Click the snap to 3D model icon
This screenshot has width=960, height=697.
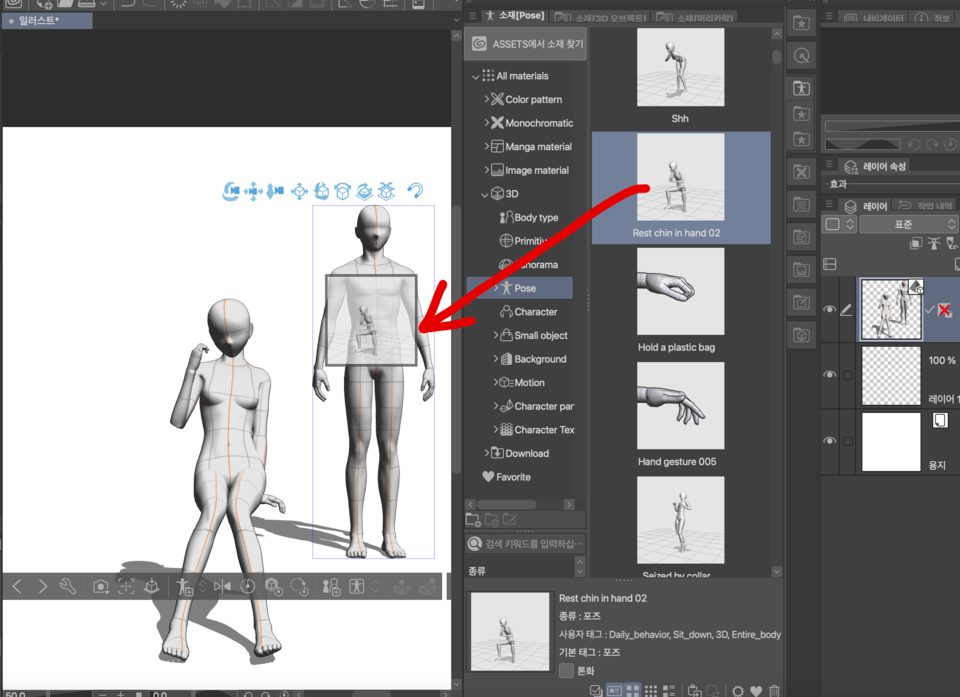[x=415, y=191]
